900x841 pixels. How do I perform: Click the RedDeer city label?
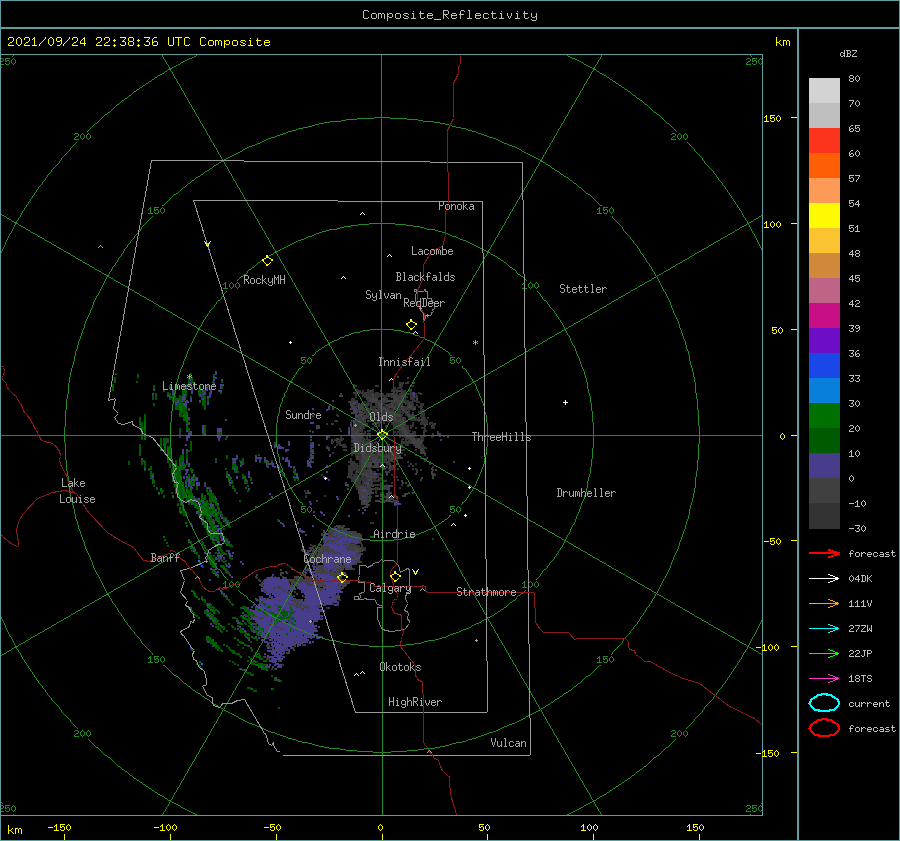click(424, 303)
